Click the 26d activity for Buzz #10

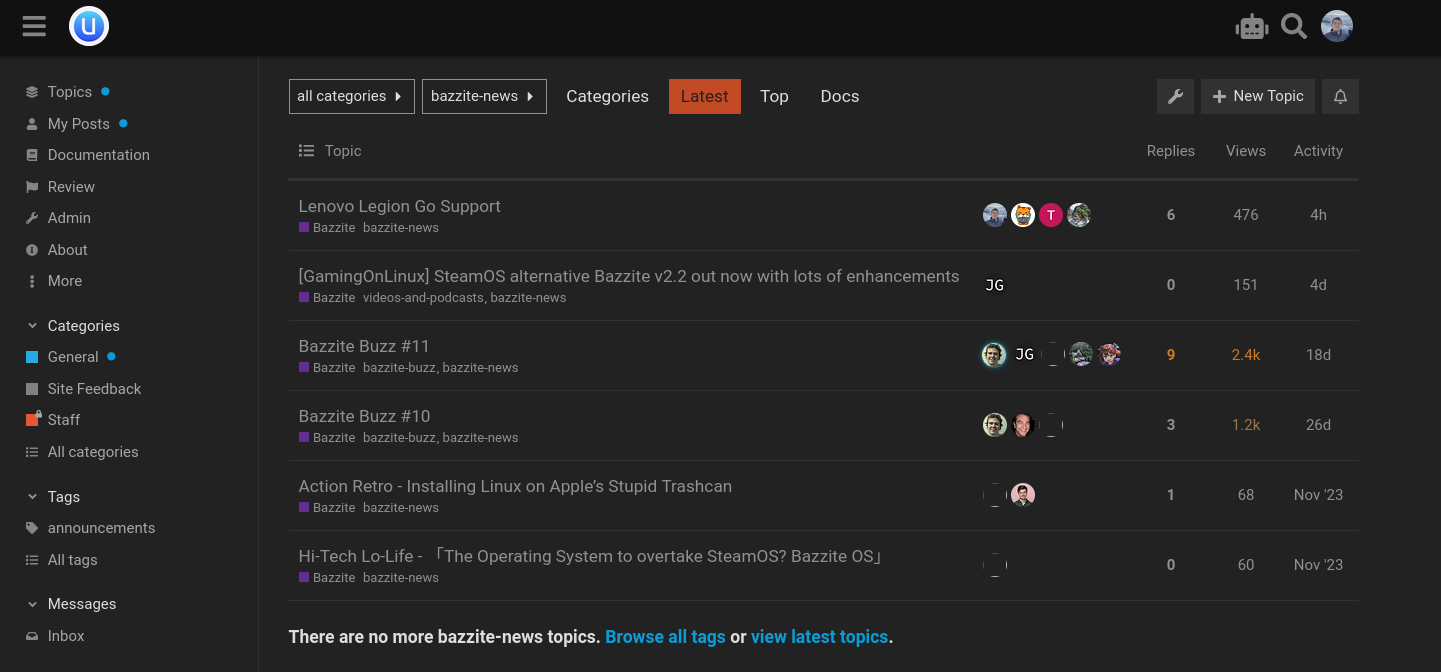point(1318,425)
